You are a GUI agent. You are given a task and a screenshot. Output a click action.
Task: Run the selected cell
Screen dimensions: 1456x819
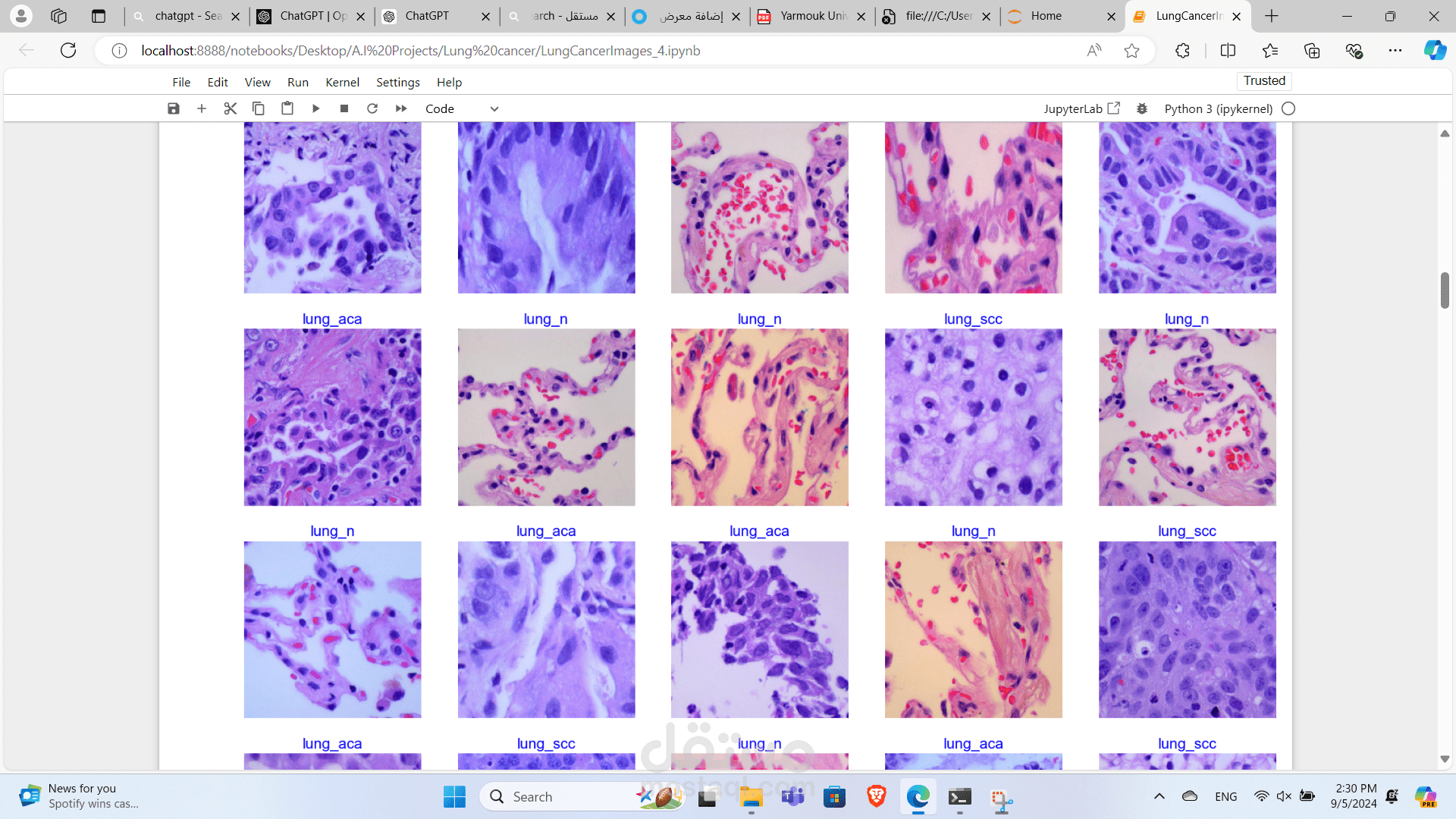pos(315,108)
